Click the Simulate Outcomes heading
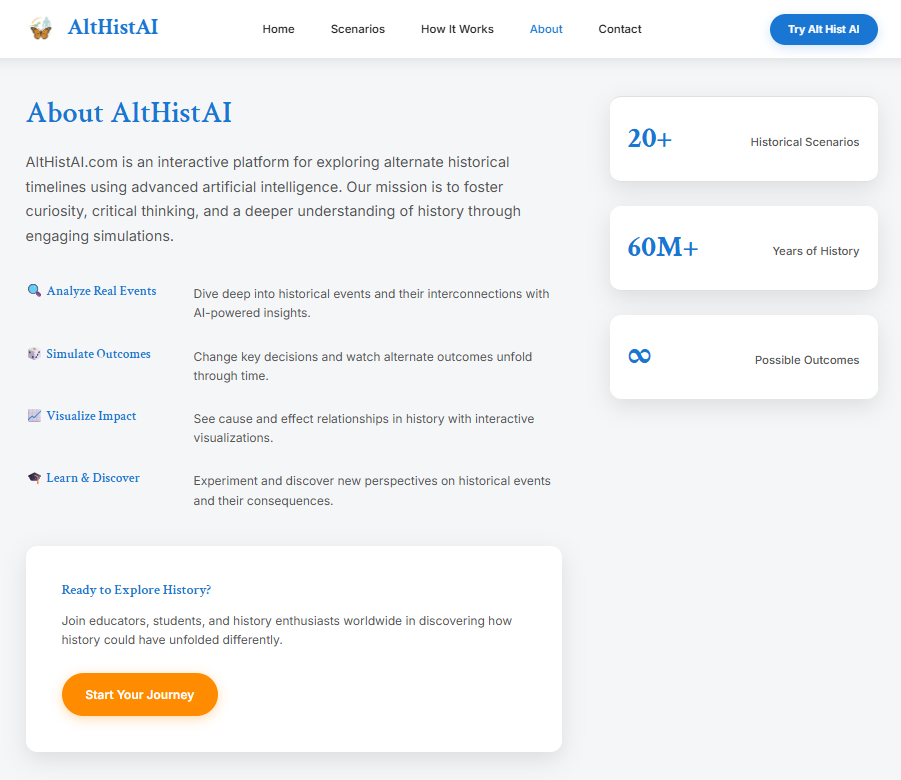 click(98, 354)
